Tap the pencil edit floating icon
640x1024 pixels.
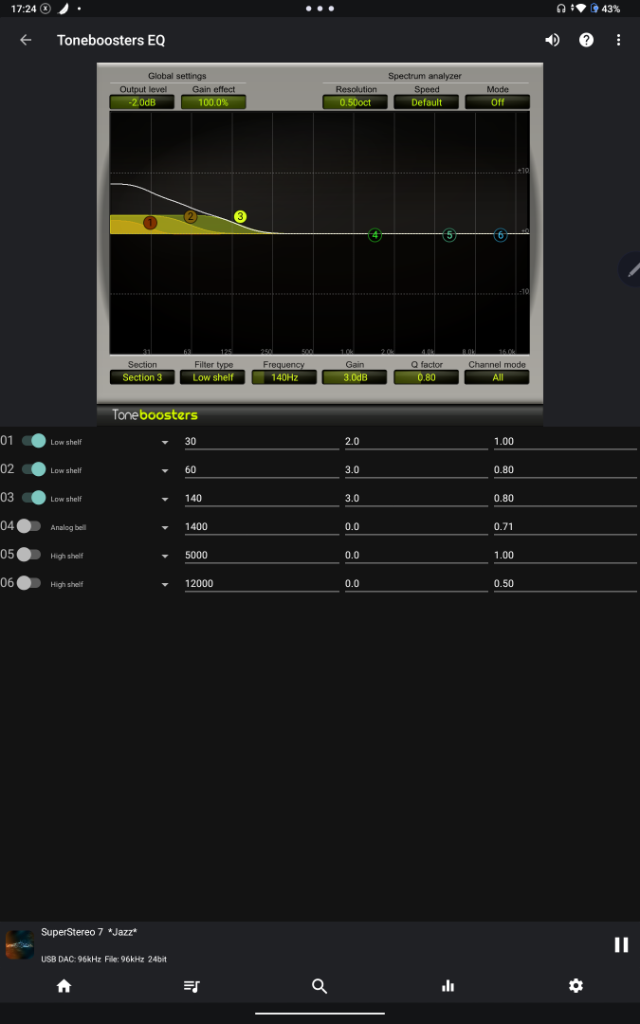pyautogui.click(x=632, y=268)
